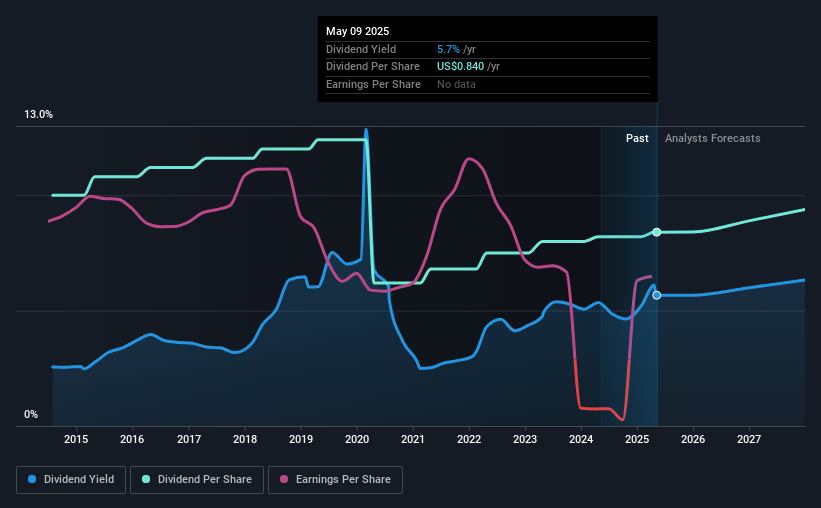The width and height of the screenshot is (821, 508).
Task: Click the 2016 x-axis label
Action: pyautogui.click(x=132, y=439)
